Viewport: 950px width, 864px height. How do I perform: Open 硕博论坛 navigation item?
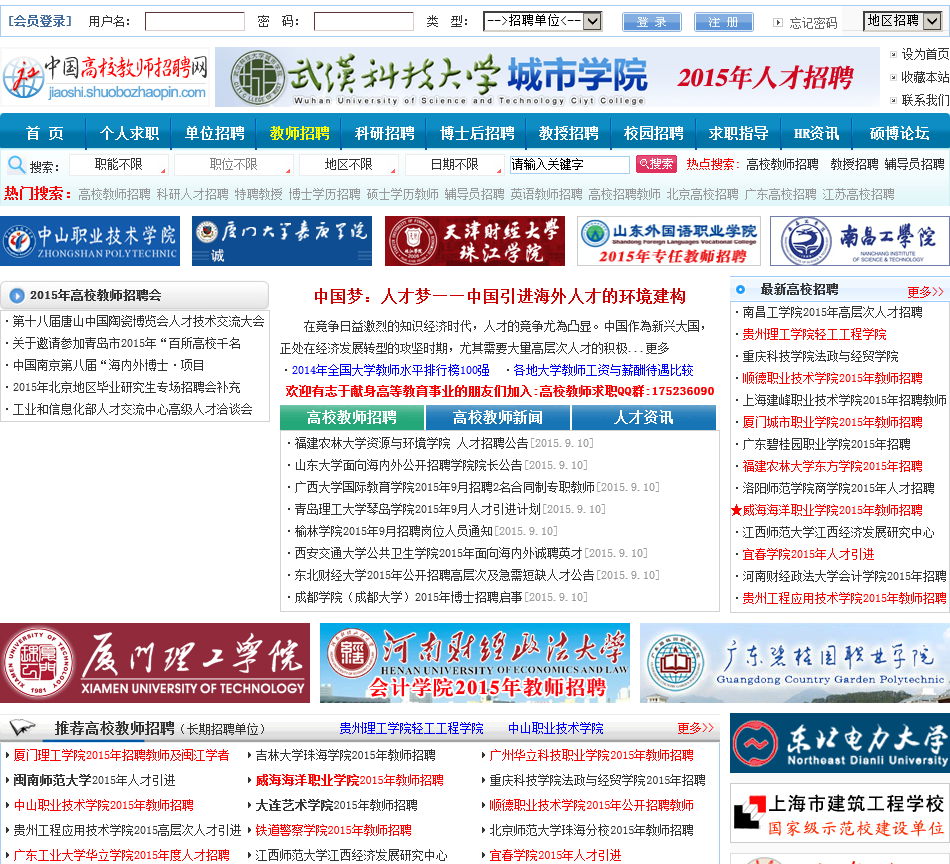coord(899,133)
